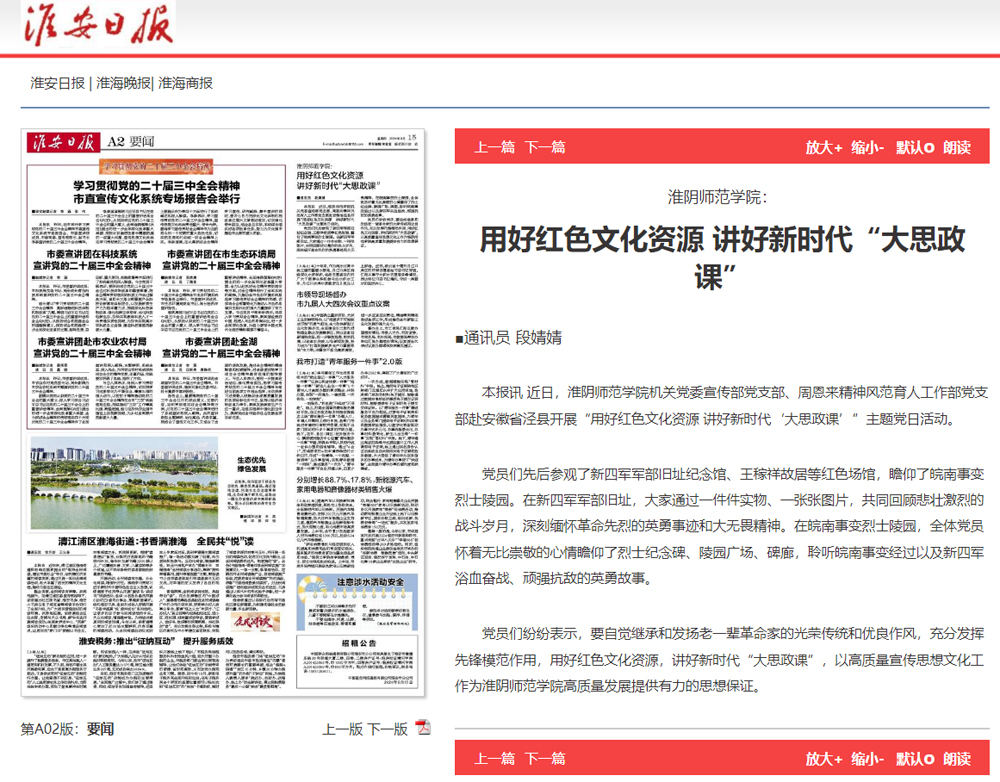Click 放大+ in bottom red bar
The width and height of the screenshot is (1000, 782).
[x=823, y=758]
